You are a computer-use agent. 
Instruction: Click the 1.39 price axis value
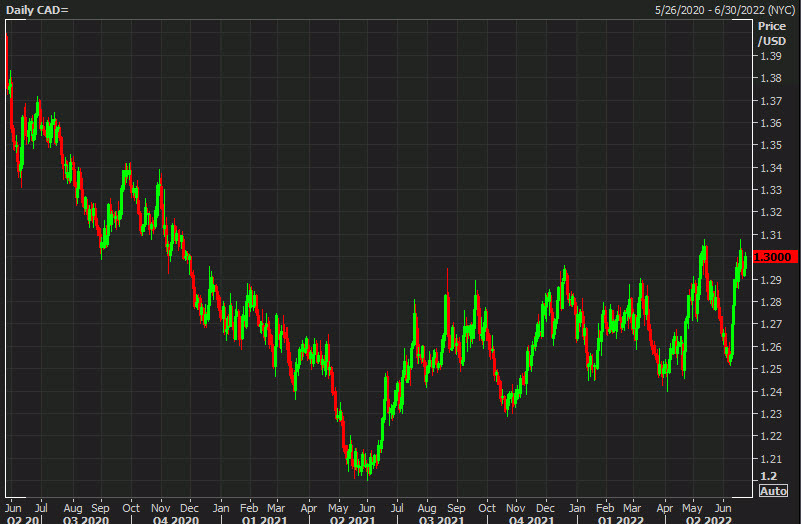point(770,56)
